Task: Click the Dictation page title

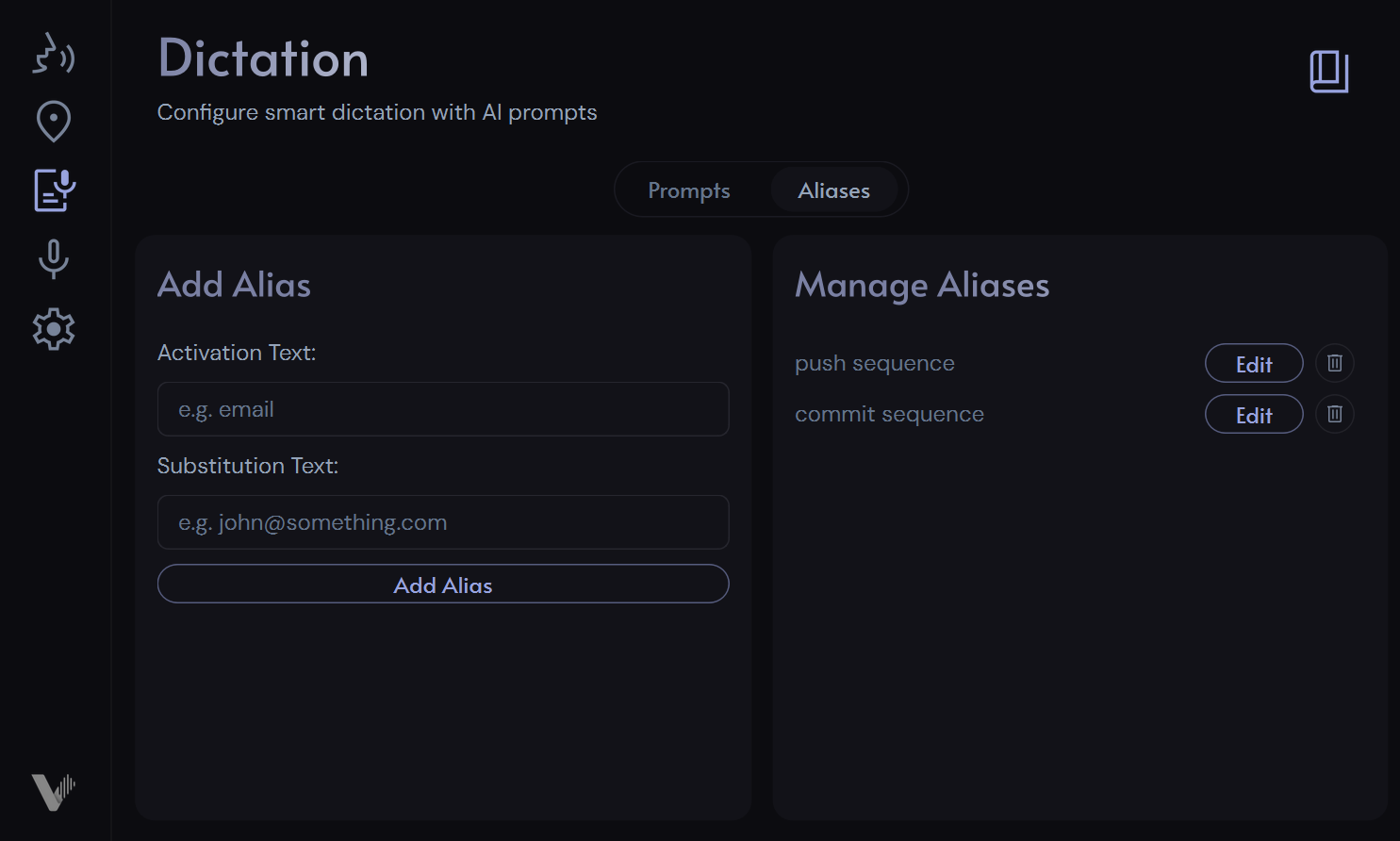Action: point(263,59)
